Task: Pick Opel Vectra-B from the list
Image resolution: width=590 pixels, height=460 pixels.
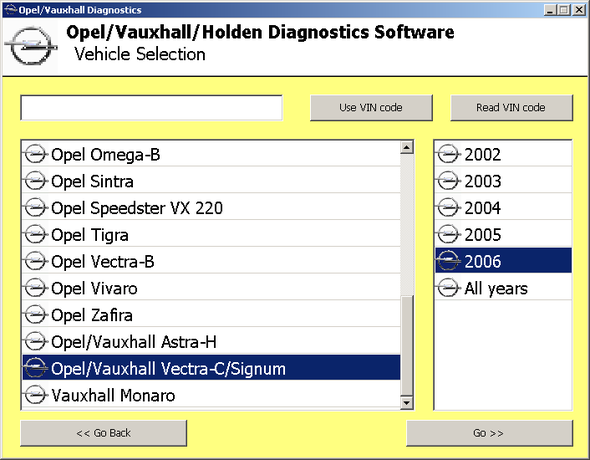Action: (211, 261)
